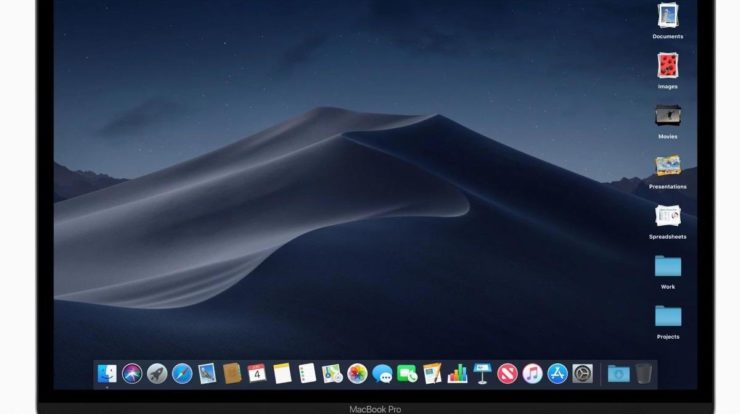Open Numbers bar chart icon
This screenshot has height=414, width=740.
click(x=458, y=374)
